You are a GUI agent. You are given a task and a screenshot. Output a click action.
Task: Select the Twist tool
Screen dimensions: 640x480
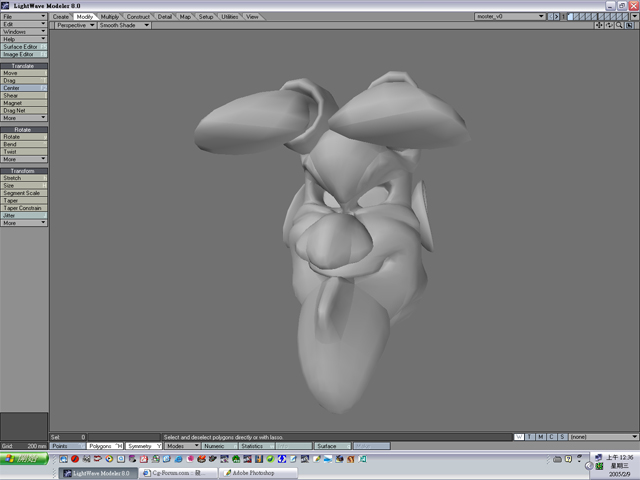24,152
